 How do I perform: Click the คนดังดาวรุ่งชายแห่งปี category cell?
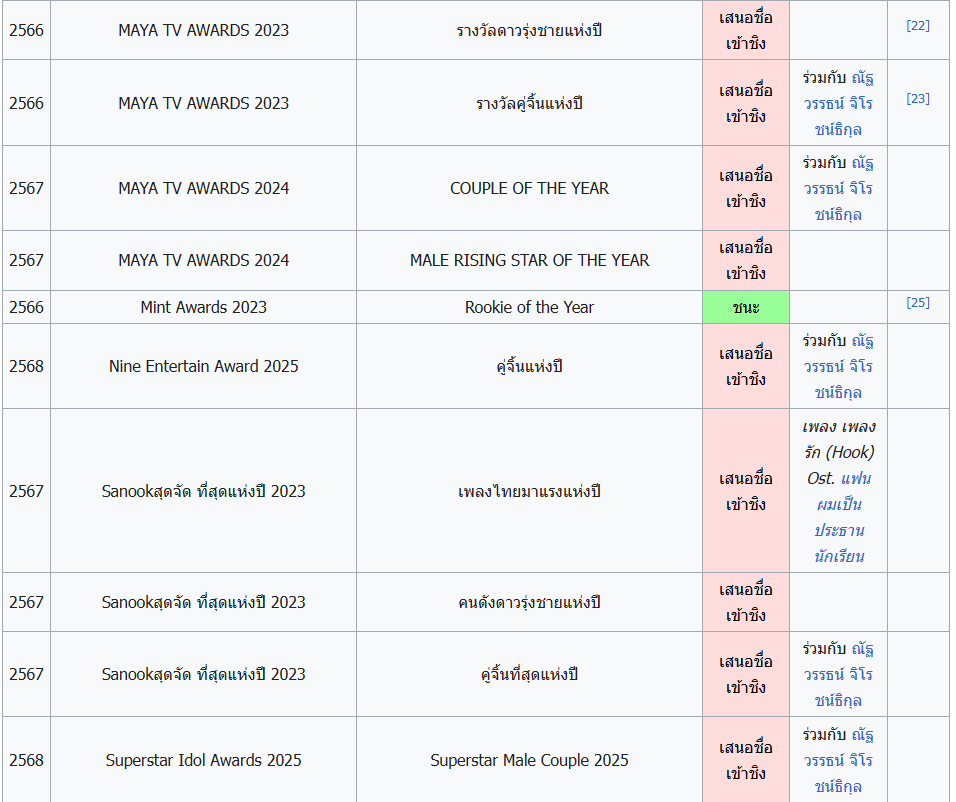pyautogui.click(x=529, y=603)
